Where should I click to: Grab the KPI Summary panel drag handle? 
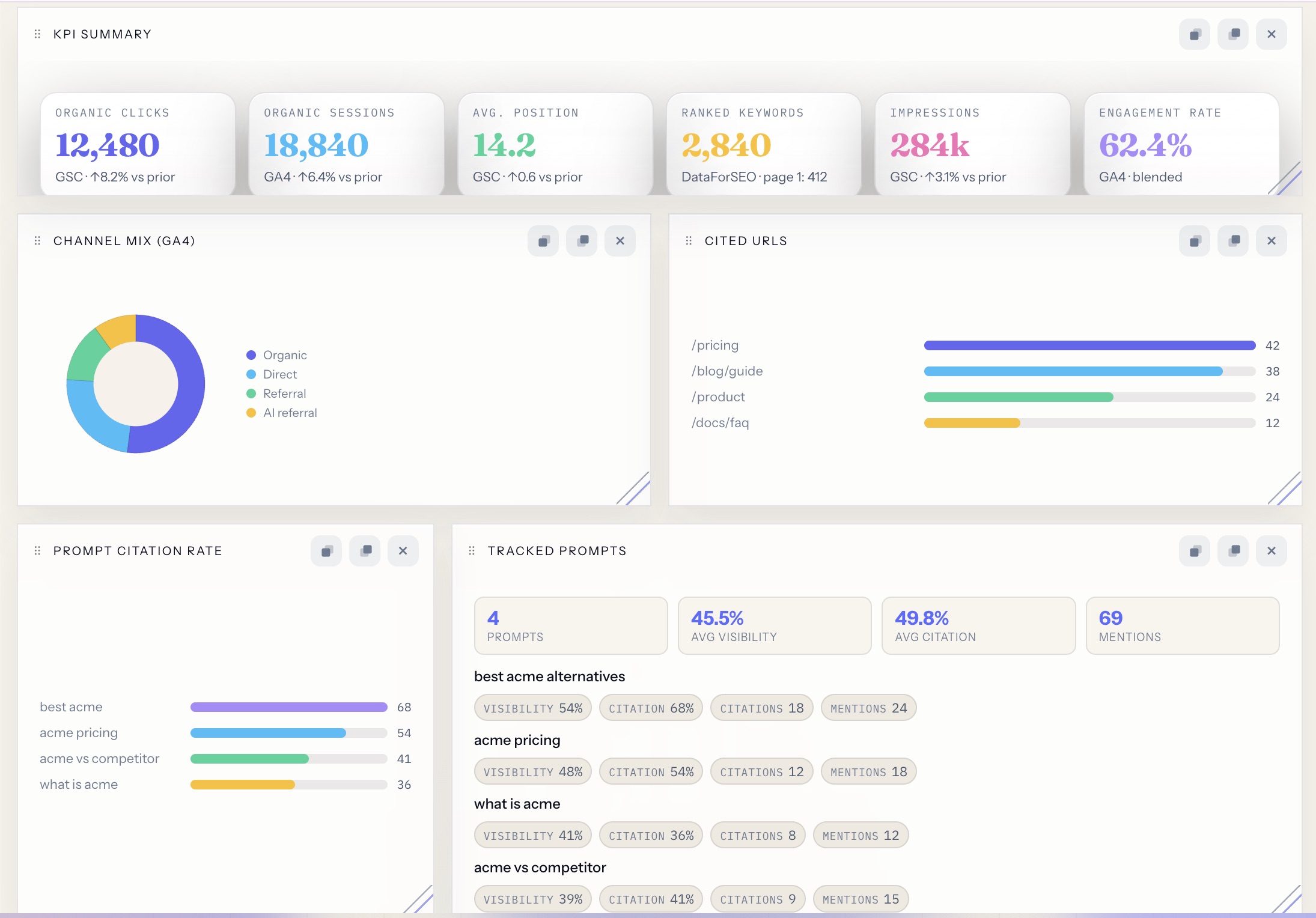coord(37,34)
